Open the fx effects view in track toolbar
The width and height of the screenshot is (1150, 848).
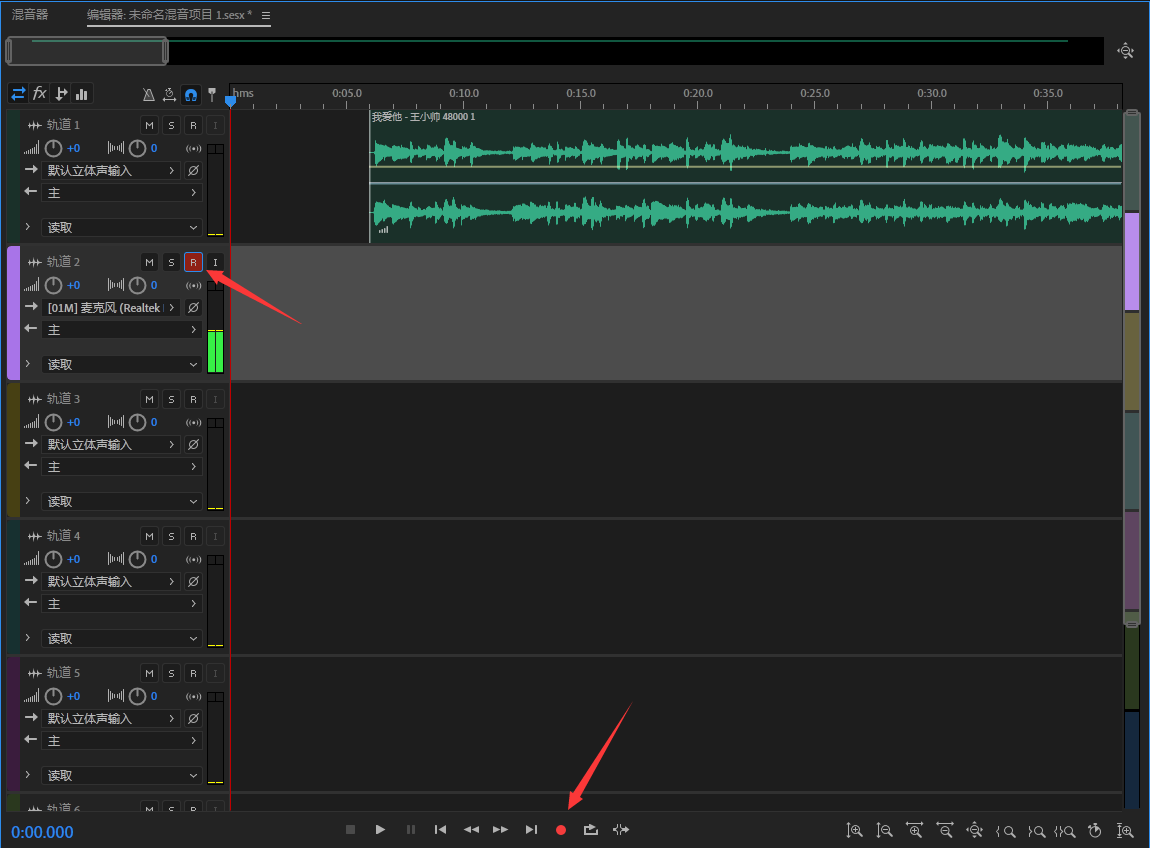40,94
